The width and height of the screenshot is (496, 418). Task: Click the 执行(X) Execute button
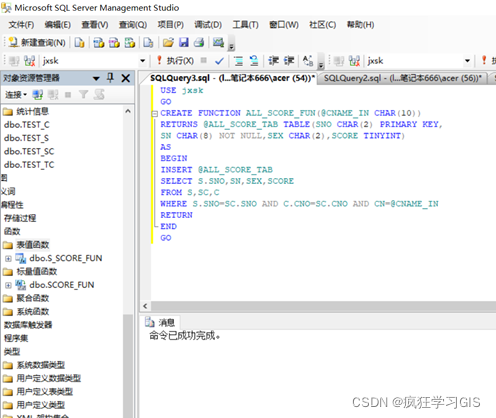175,61
